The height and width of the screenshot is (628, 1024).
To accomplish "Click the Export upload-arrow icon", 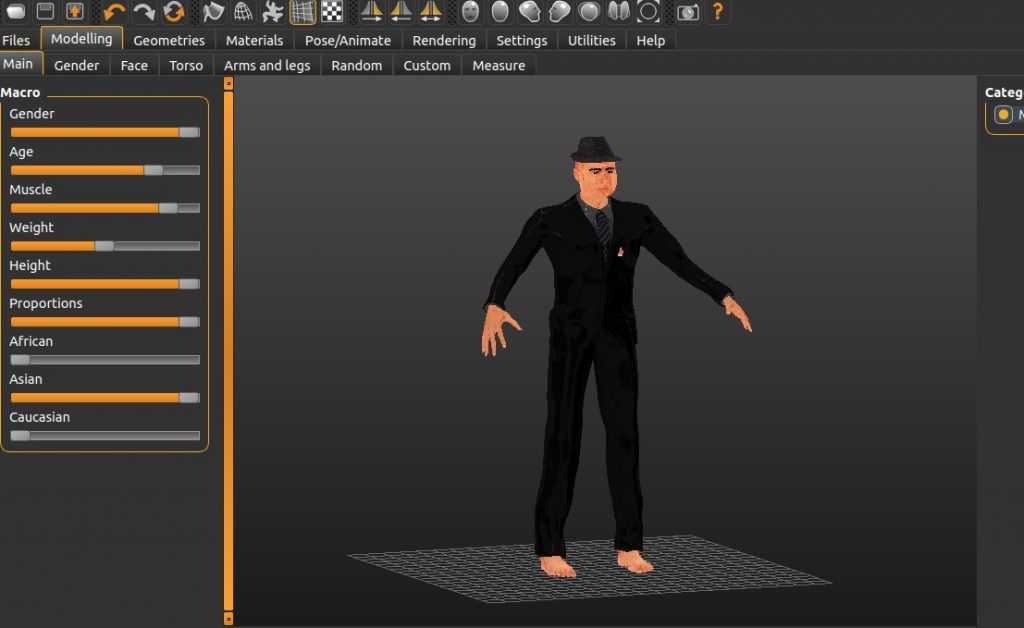I will point(75,12).
